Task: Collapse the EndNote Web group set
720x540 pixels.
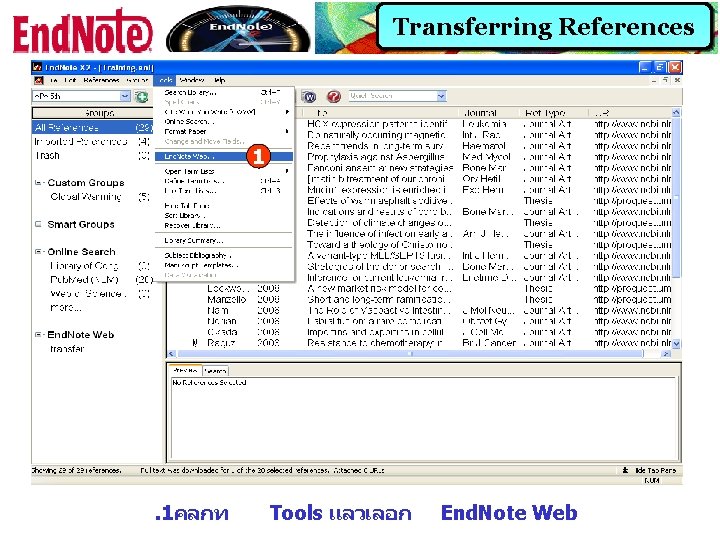Action: pyautogui.click(x=38, y=335)
